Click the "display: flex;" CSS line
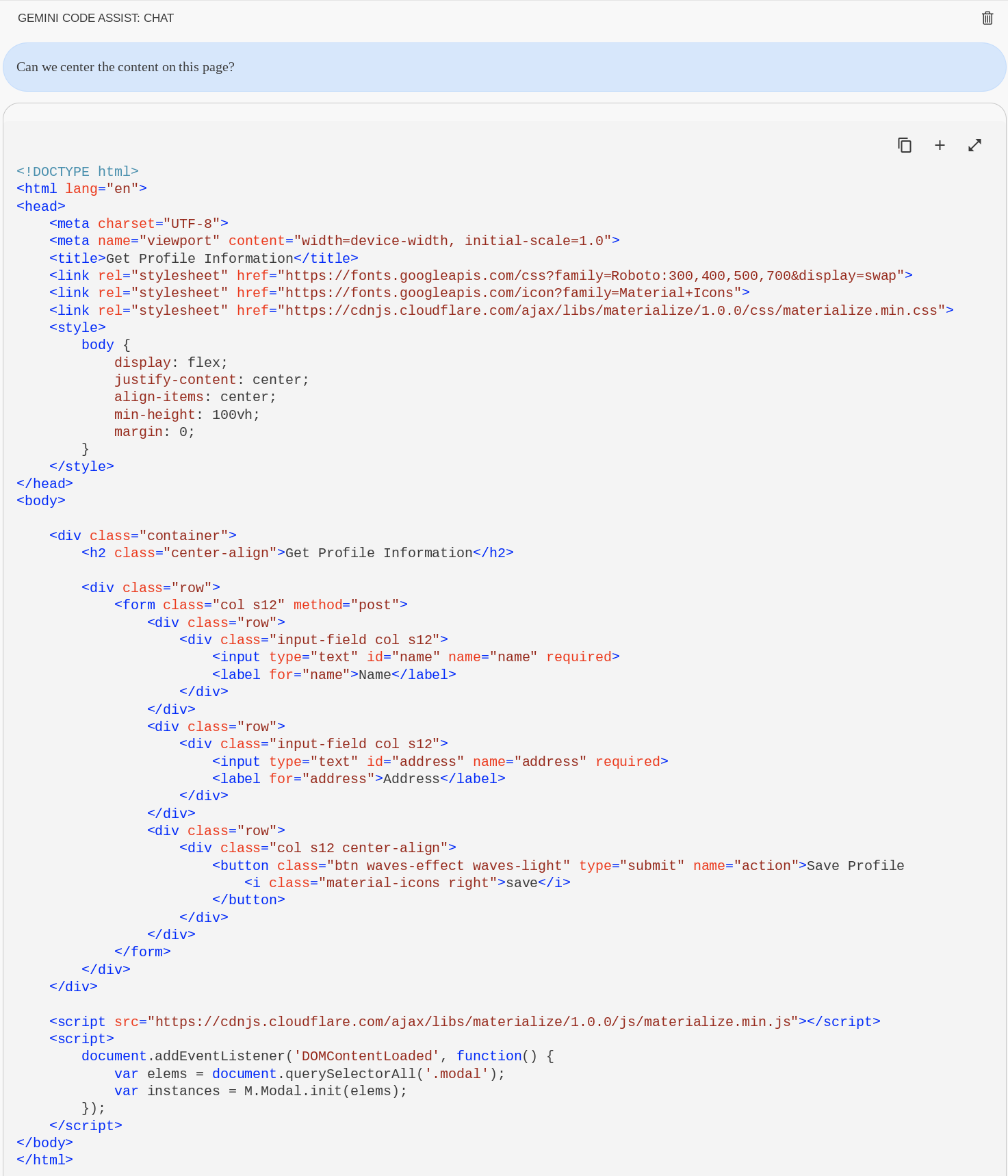Image resolution: width=1008 pixels, height=1176 pixels. point(170,363)
